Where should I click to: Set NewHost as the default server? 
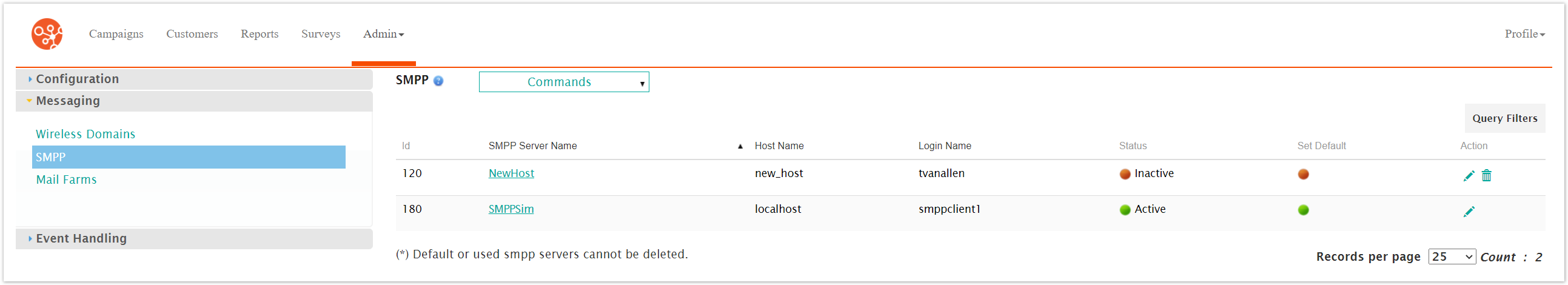[1303, 174]
